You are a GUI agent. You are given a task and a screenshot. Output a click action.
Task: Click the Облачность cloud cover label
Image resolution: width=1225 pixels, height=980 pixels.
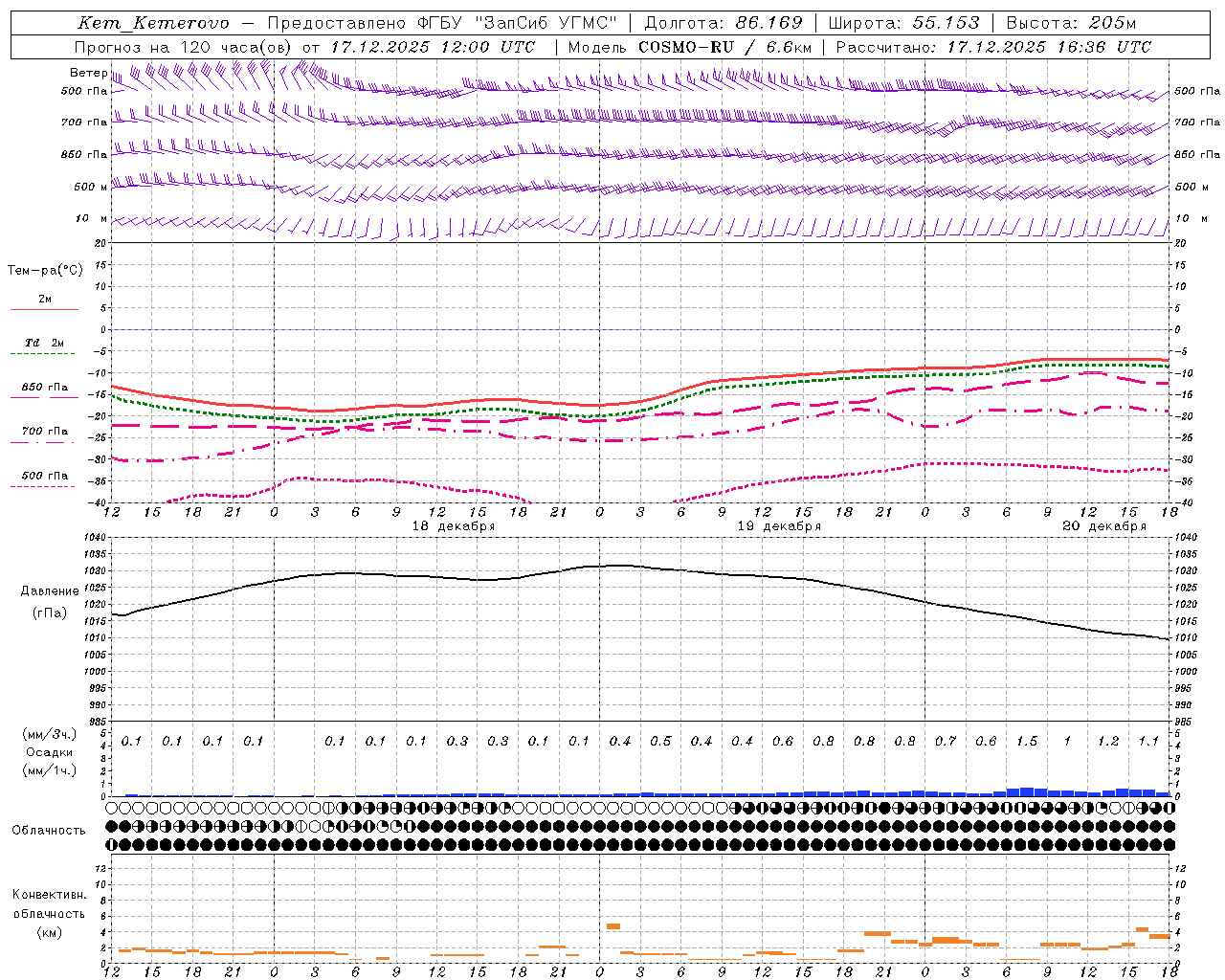pyautogui.click(x=49, y=831)
